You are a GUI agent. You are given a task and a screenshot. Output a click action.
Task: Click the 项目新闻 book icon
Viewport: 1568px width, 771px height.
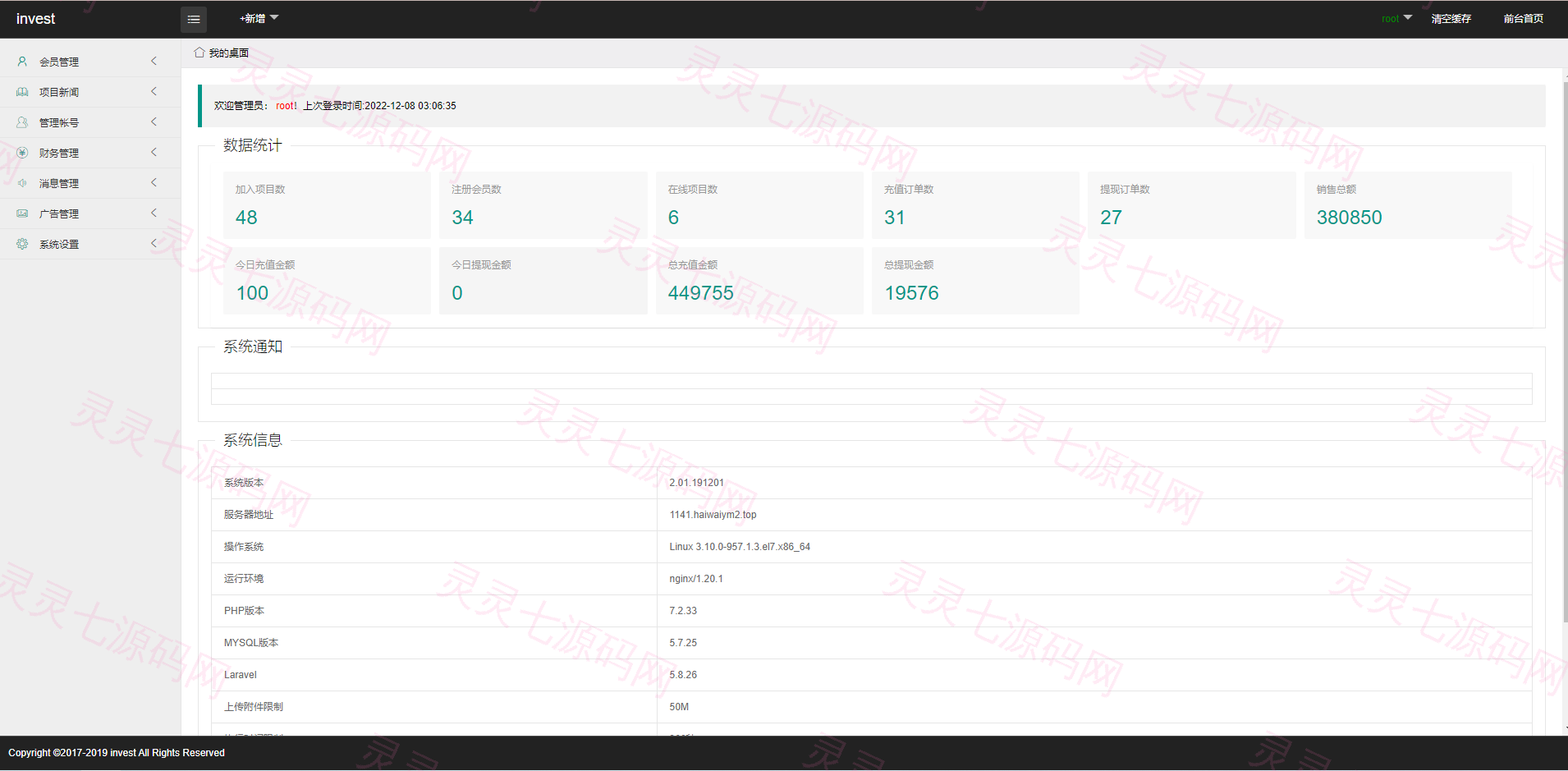click(x=22, y=92)
